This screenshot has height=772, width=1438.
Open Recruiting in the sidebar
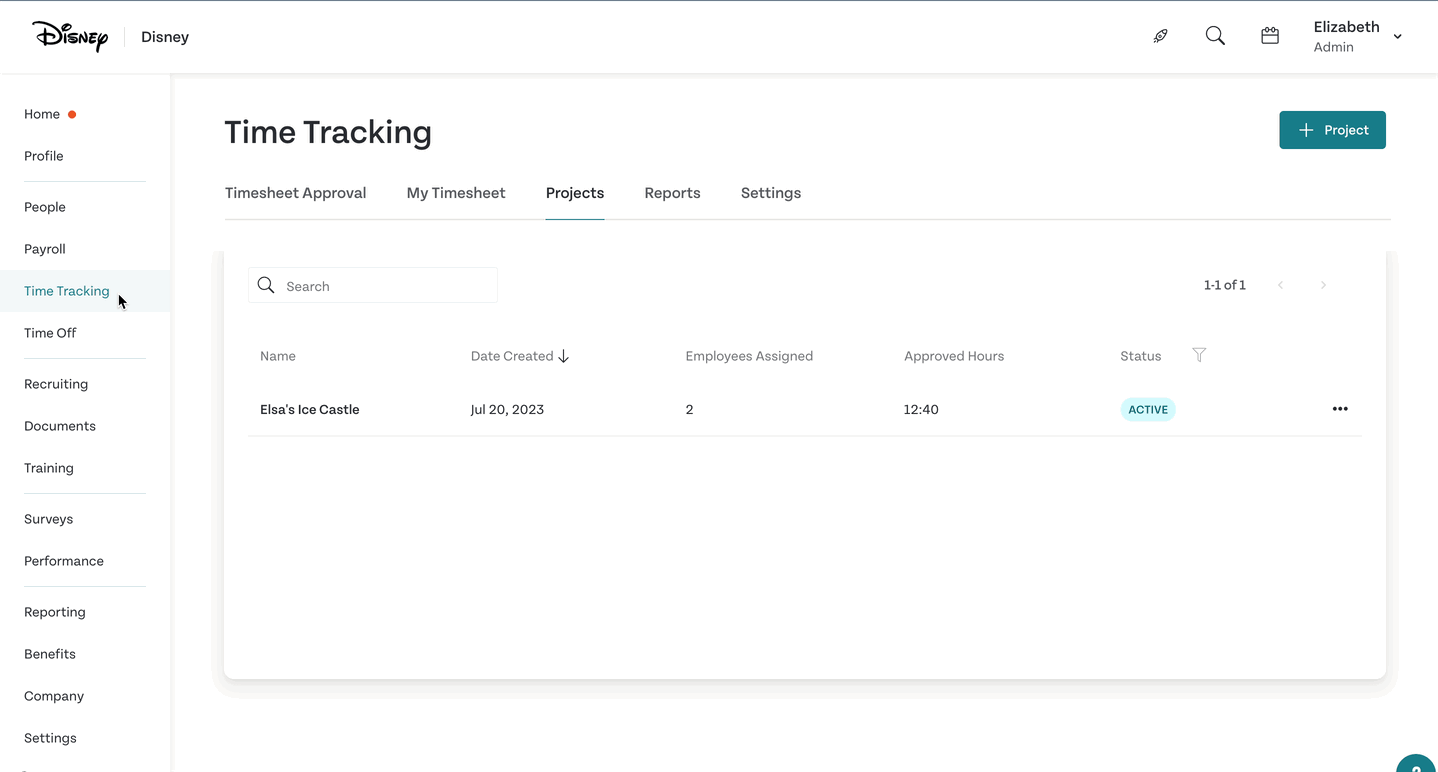[x=56, y=384]
